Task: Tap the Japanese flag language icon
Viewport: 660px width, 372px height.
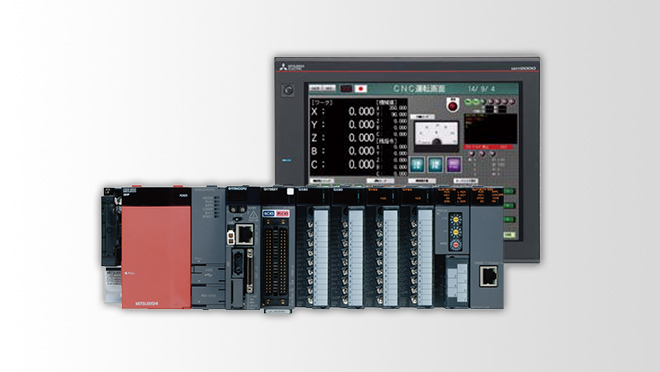Action: coord(361,89)
